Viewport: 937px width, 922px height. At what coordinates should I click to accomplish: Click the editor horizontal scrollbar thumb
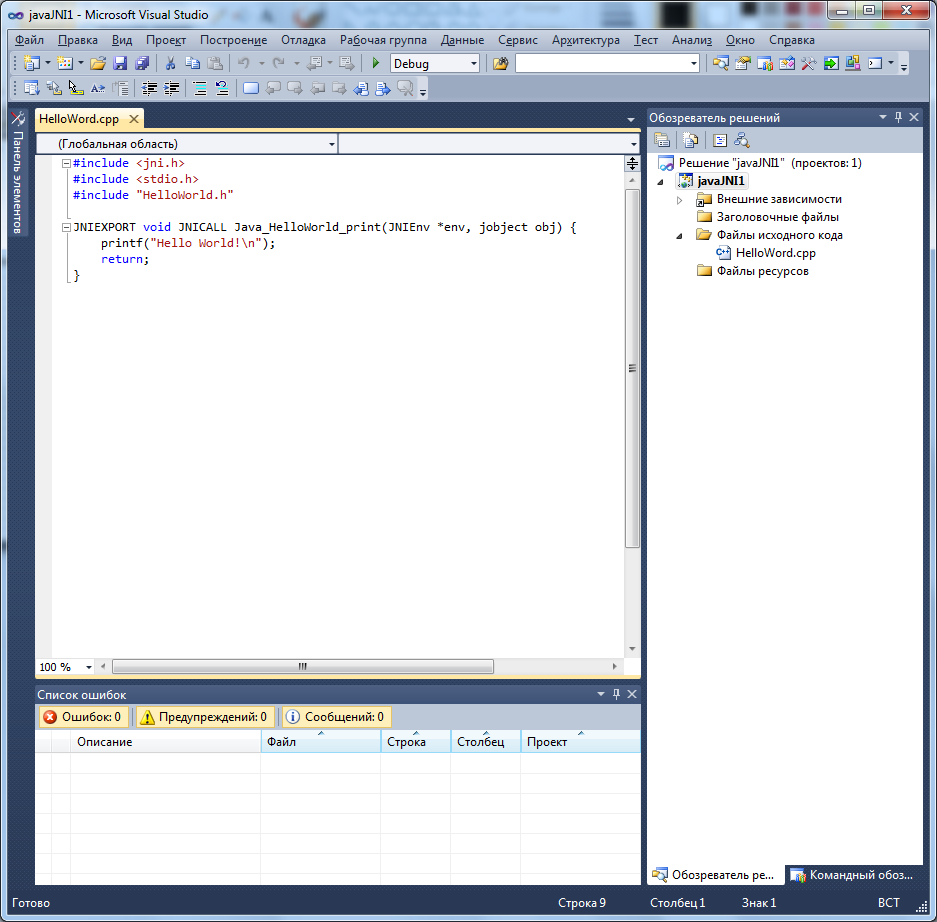[x=303, y=666]
